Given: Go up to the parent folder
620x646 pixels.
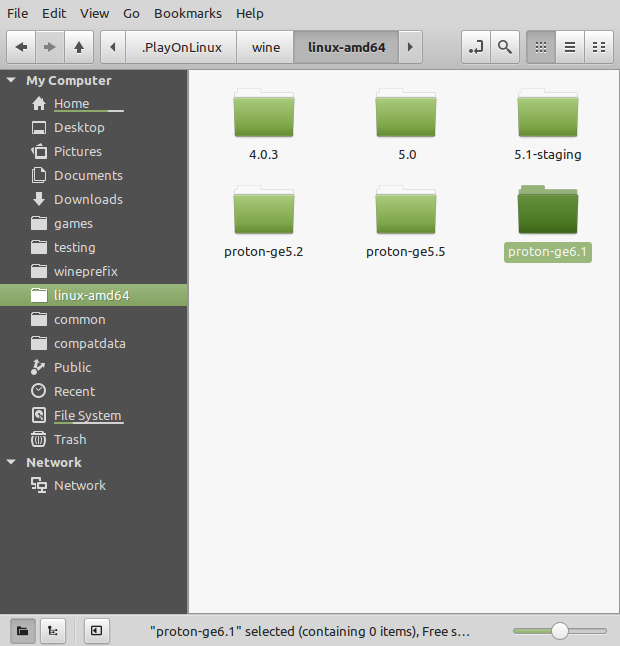Looking at the screenshot, I should tap(79, 47).
